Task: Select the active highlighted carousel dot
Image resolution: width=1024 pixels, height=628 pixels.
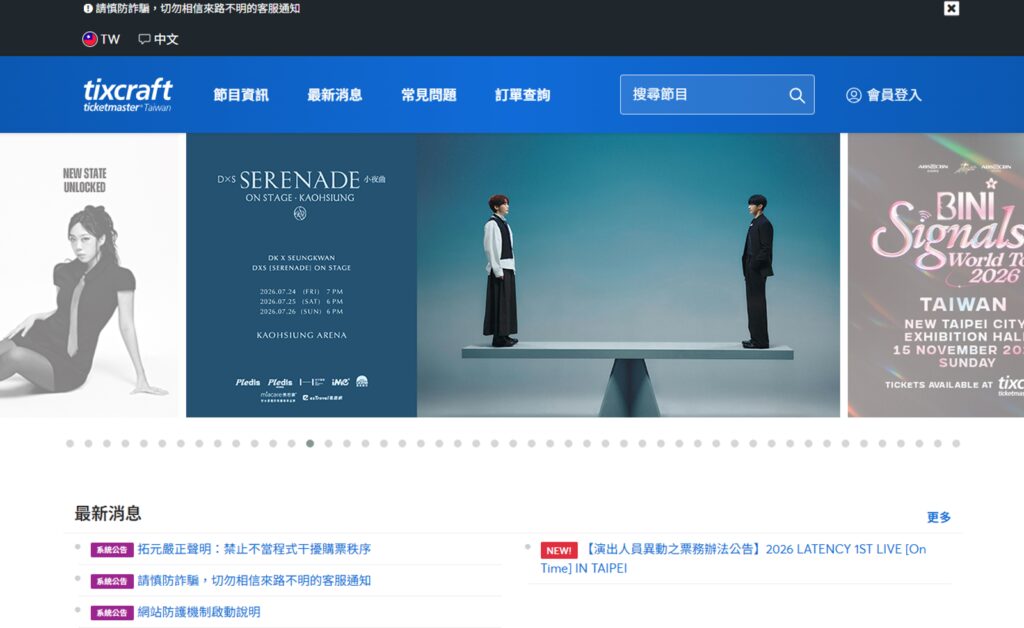Action: [310, 444]
